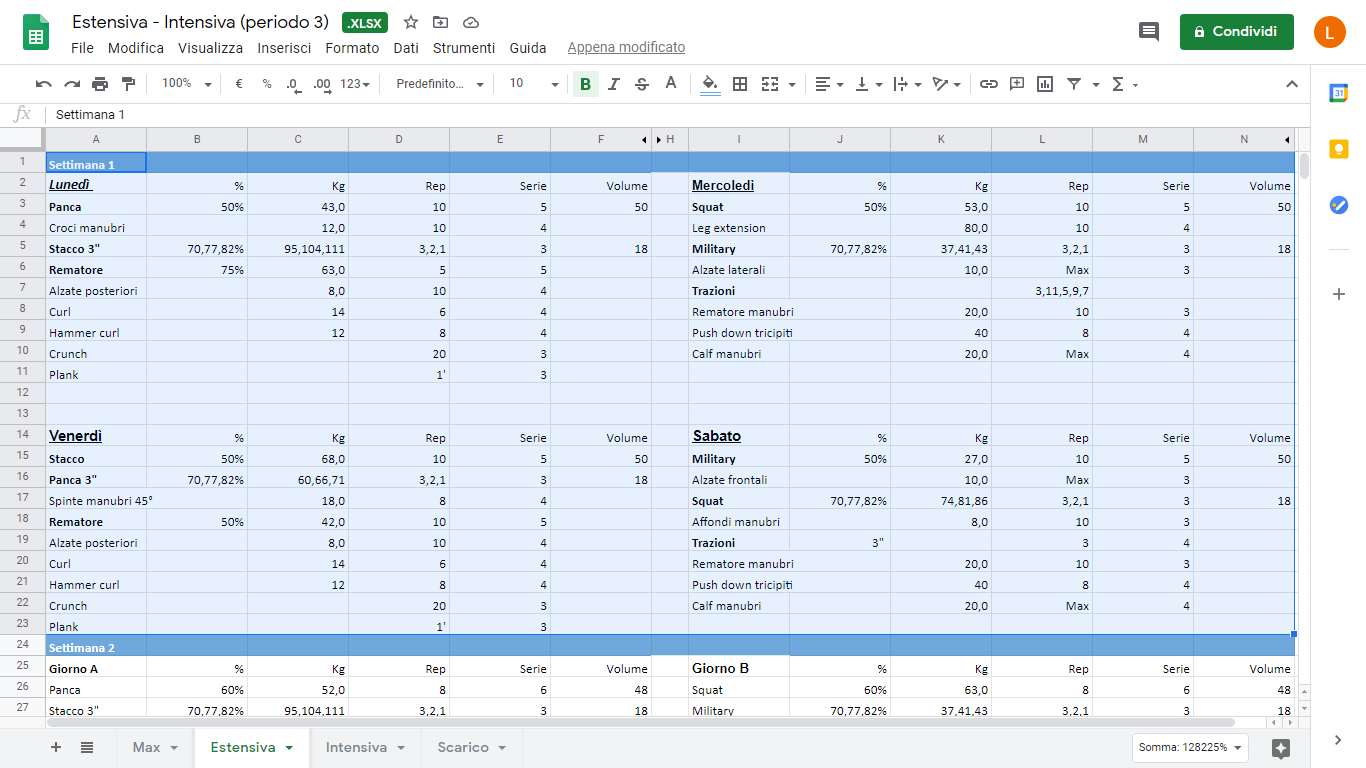Switch to the Intensiva sheet tab
The width and height of the screenshot is (1366, 768).
366,747
